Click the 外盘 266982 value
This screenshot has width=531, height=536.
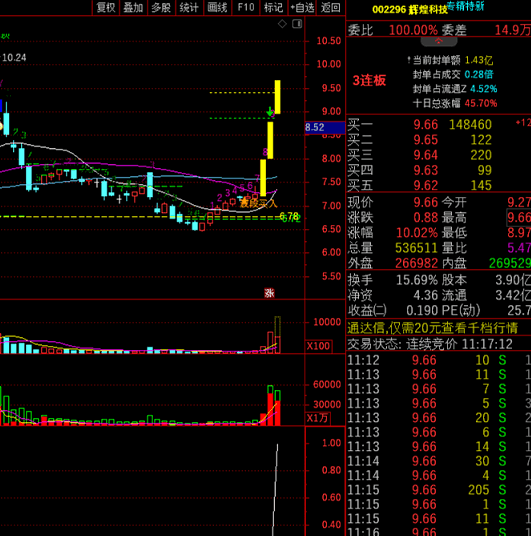tap(416, 263)
